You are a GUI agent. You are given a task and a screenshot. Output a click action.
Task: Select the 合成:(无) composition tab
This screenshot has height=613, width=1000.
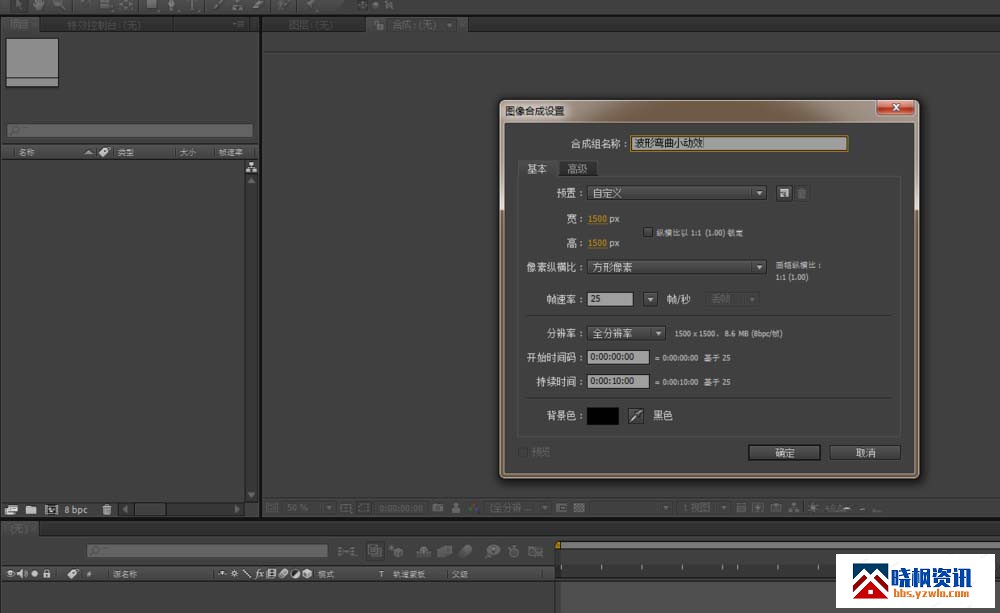point(415,25)
